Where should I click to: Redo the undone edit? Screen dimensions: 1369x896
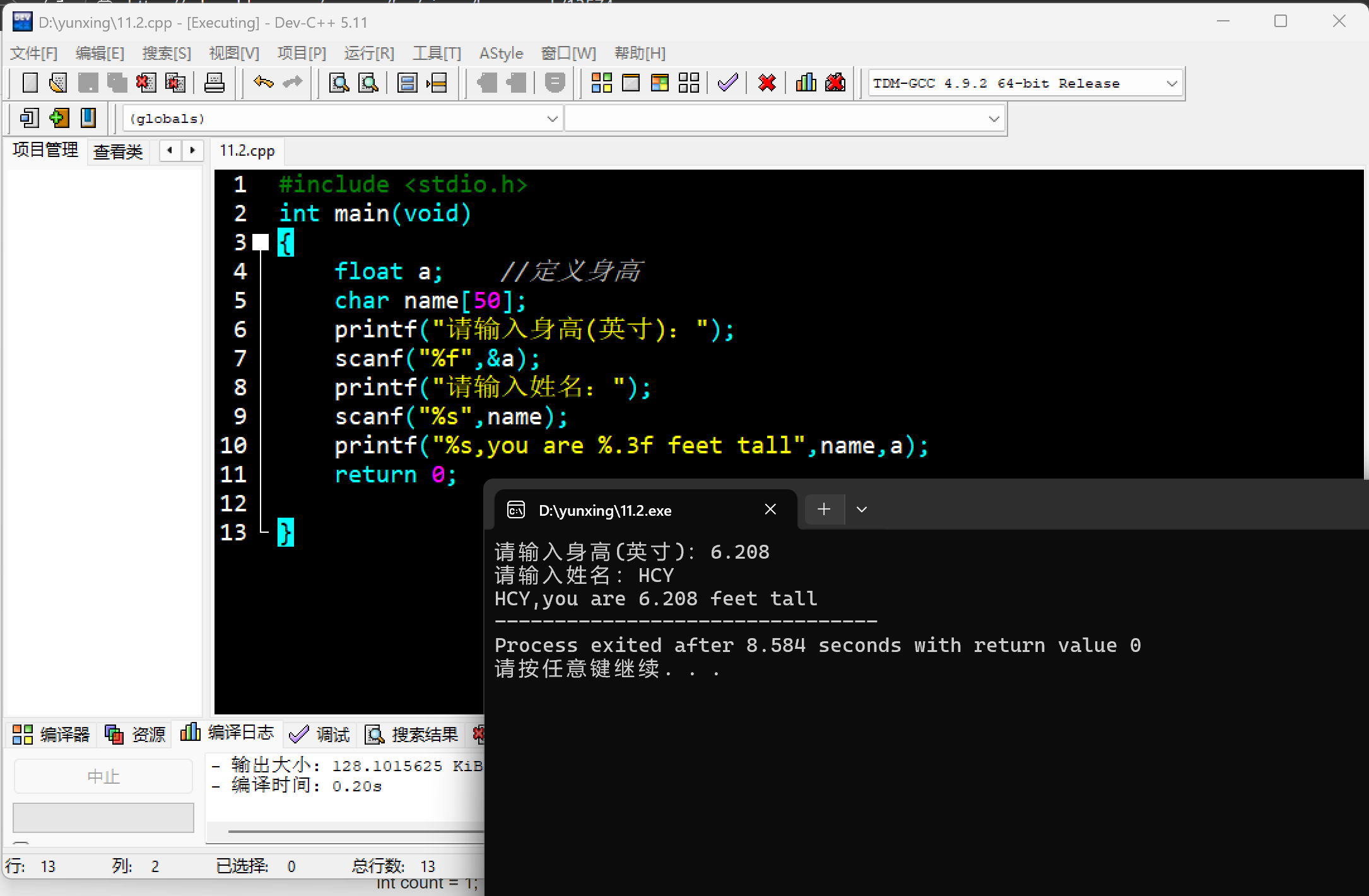[292, 83]
